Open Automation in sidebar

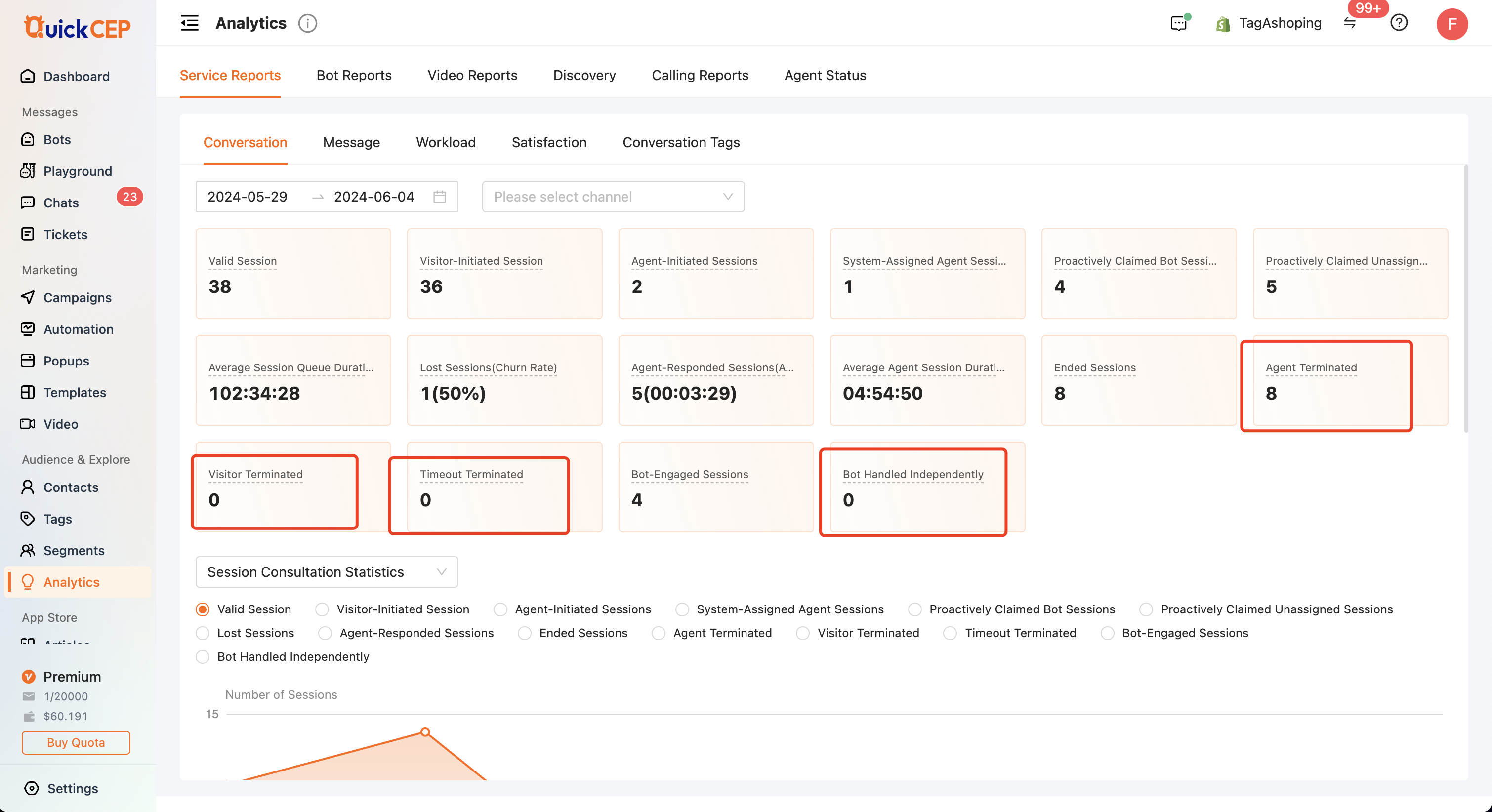pos(78,329)
